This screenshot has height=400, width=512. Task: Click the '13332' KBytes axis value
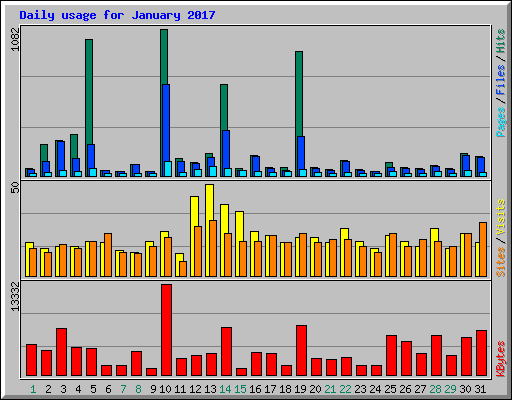[15, 297]
